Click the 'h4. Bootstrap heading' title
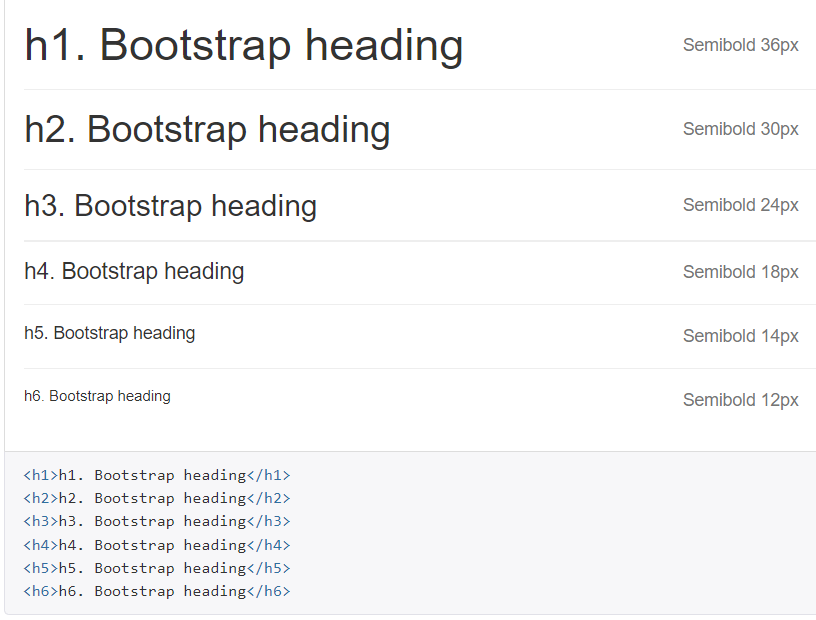Screen dimensions: 816x620 134,272
